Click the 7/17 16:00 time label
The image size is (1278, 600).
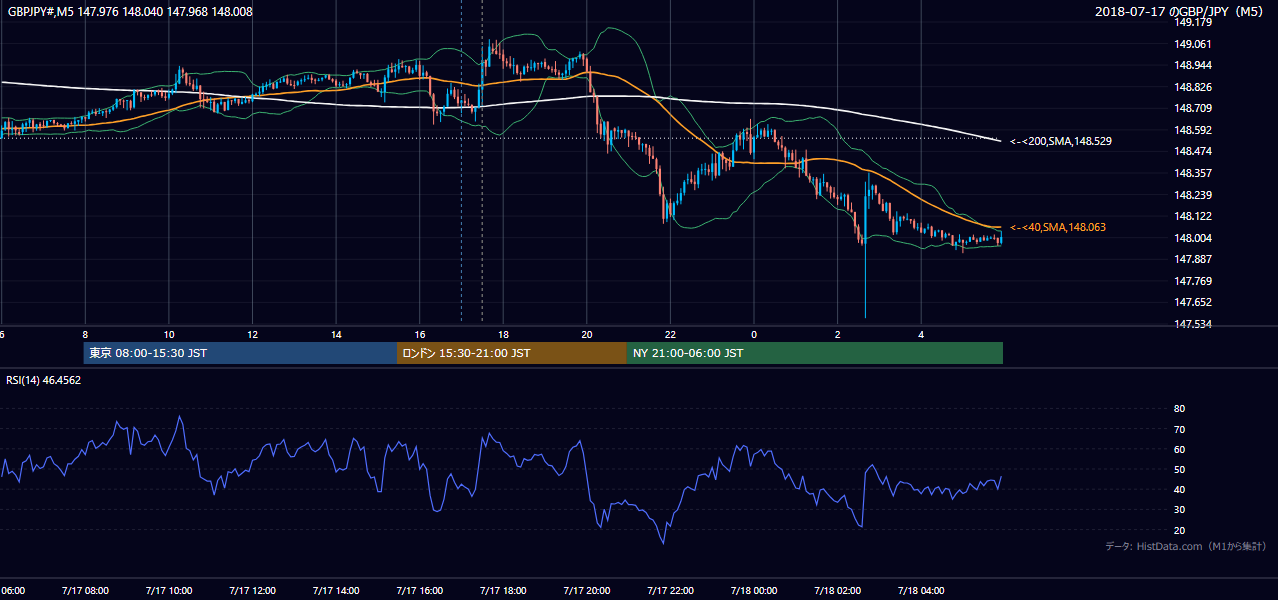click(419, 591)
